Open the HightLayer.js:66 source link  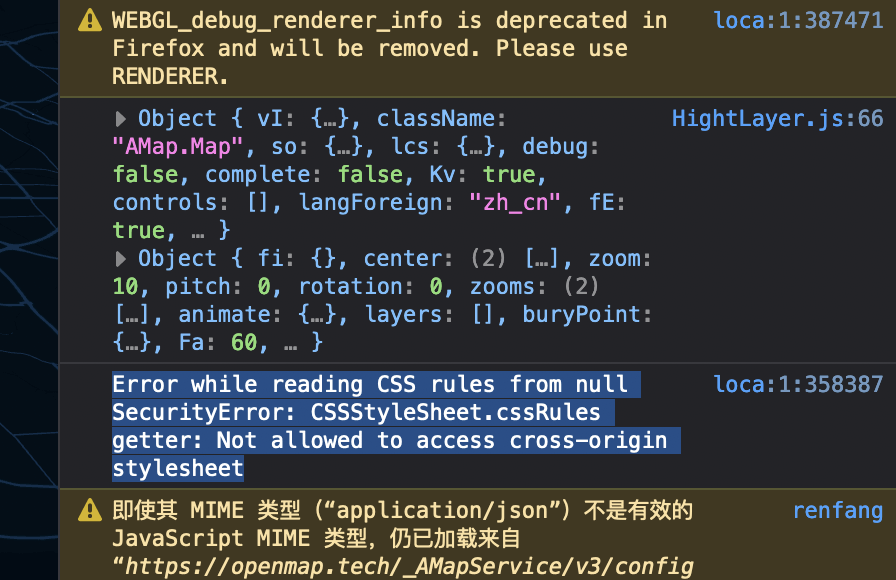777,119
